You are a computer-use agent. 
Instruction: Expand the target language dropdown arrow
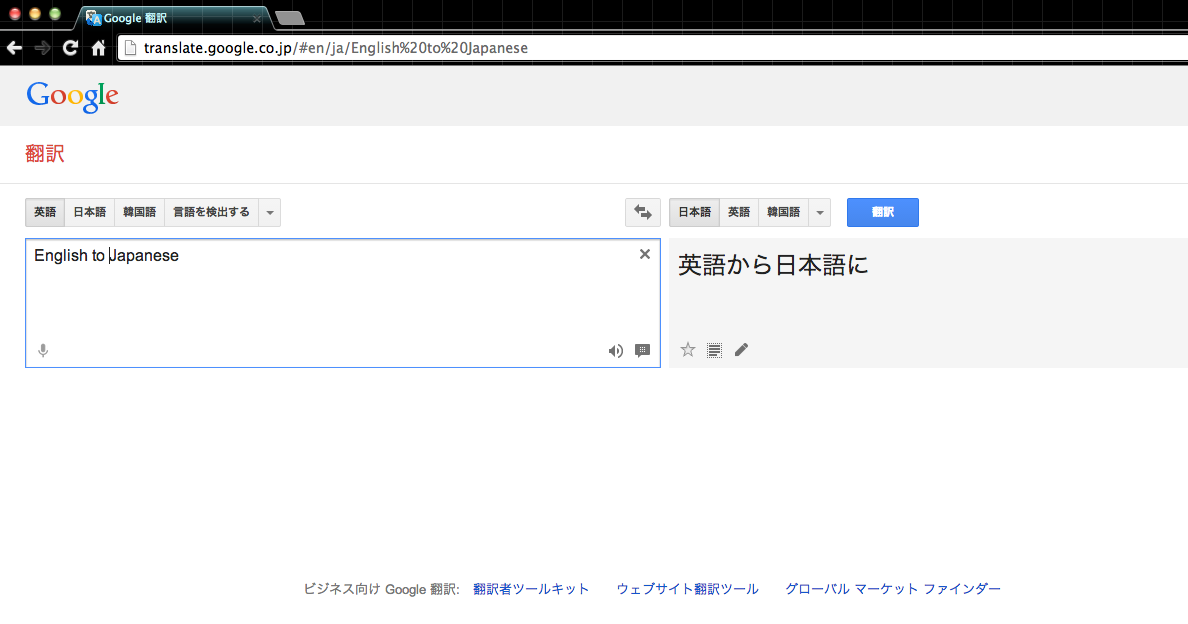coord(819,212)
